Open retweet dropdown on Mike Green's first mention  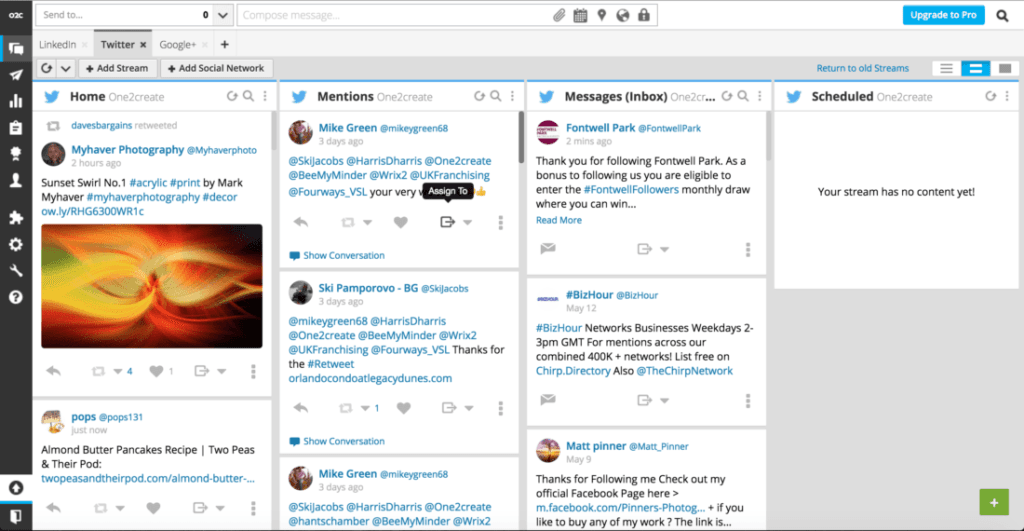pos(368,223)
